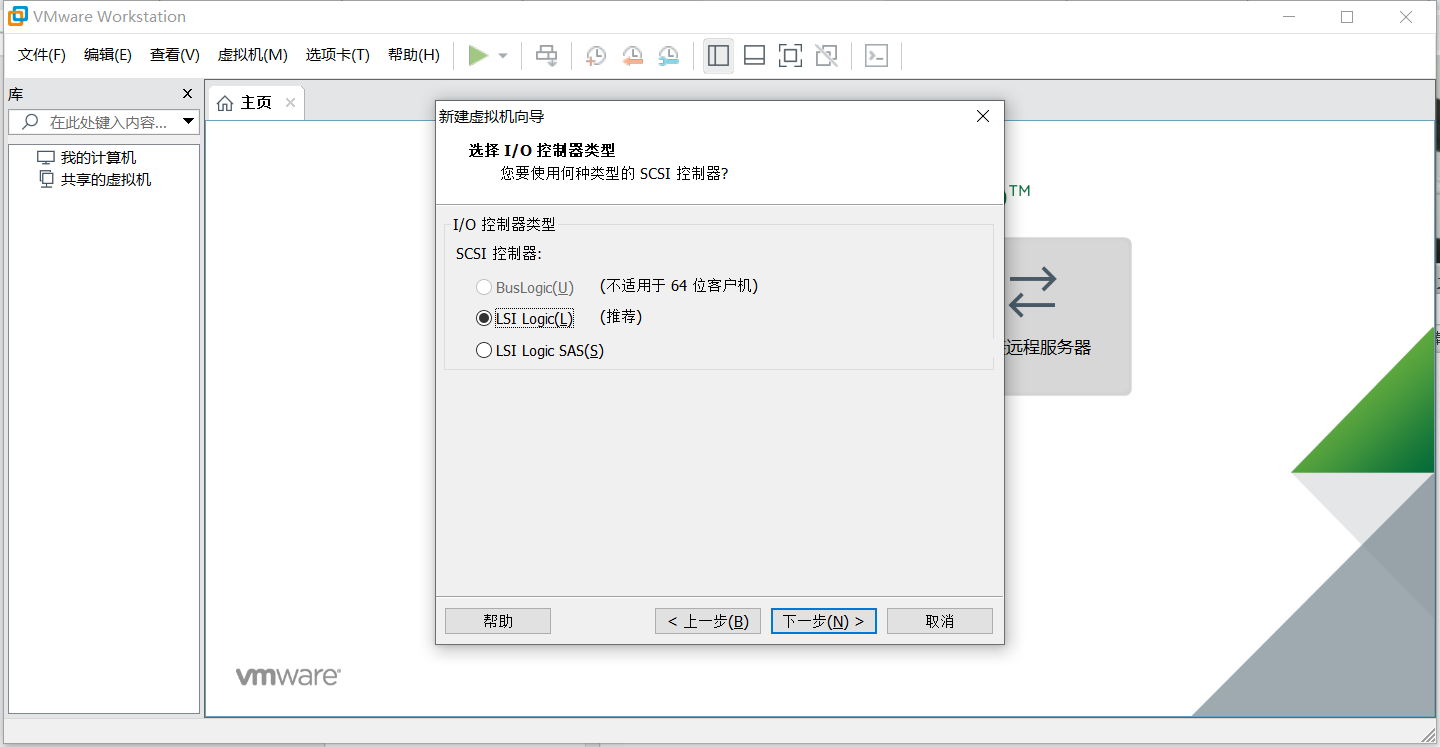
Task: Open the console view icon
Action: (876, 56)
